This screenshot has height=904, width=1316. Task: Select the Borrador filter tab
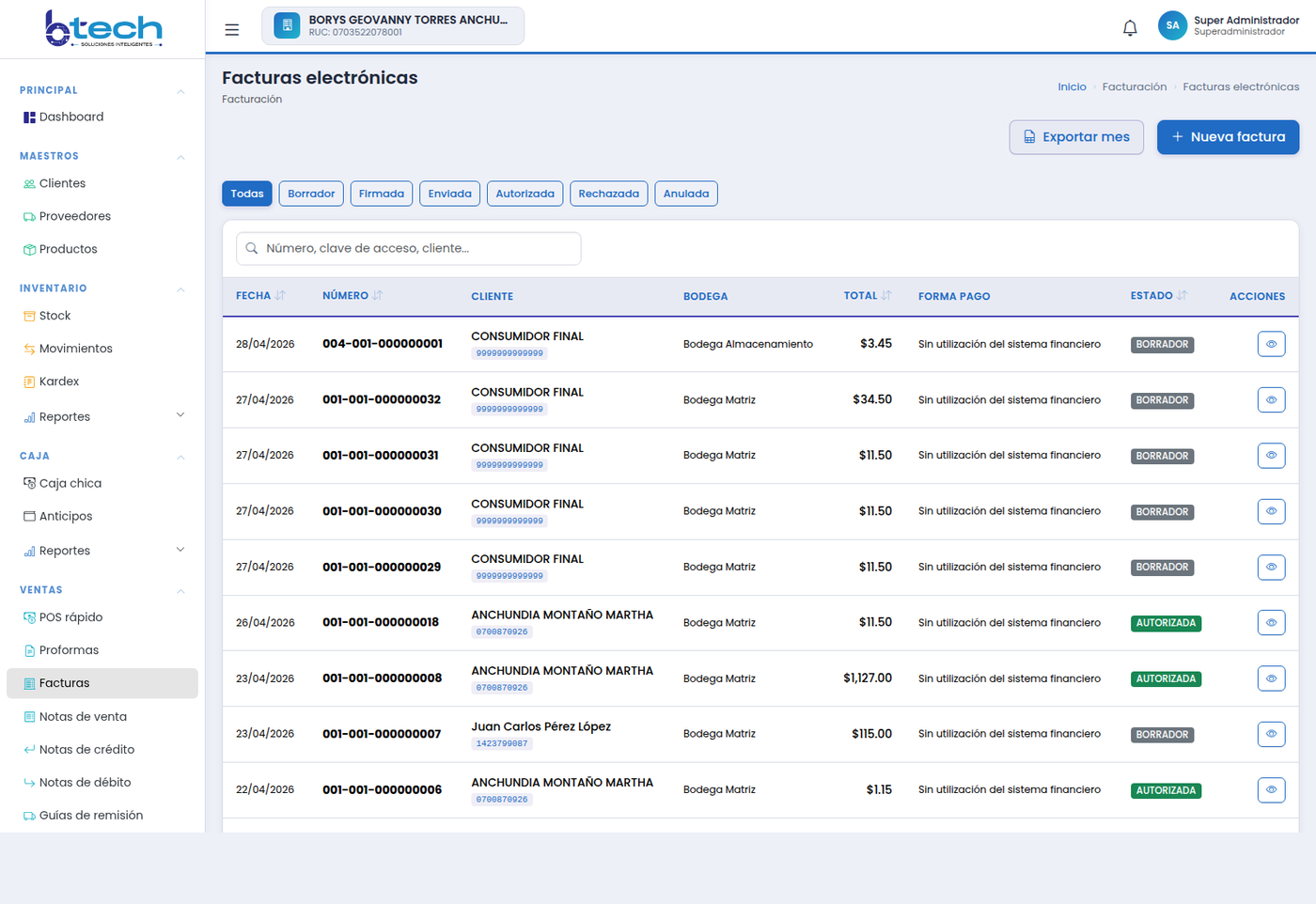[x=311, y=194]
